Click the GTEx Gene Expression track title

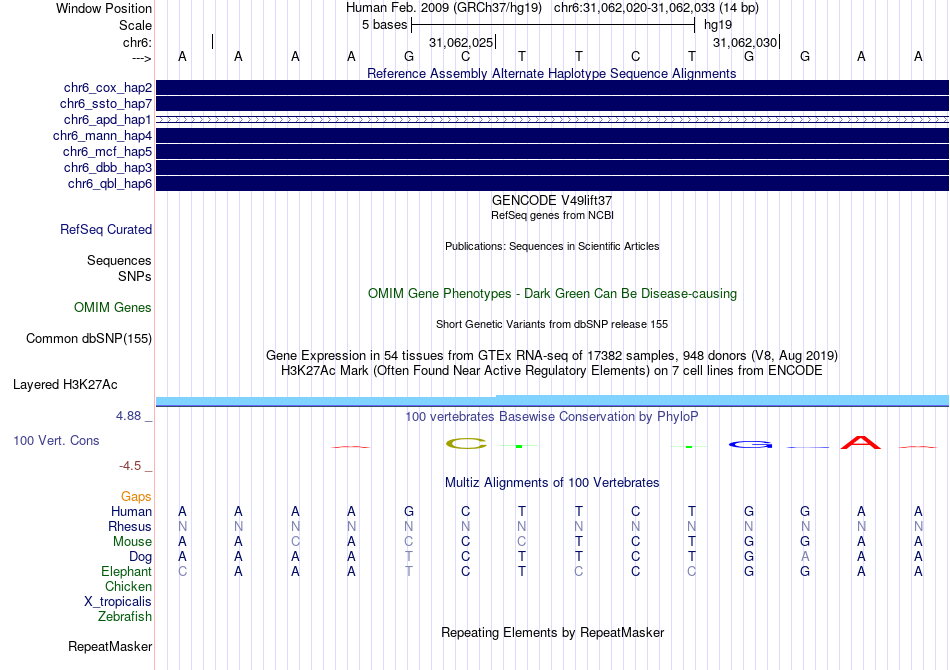(552, 356)
